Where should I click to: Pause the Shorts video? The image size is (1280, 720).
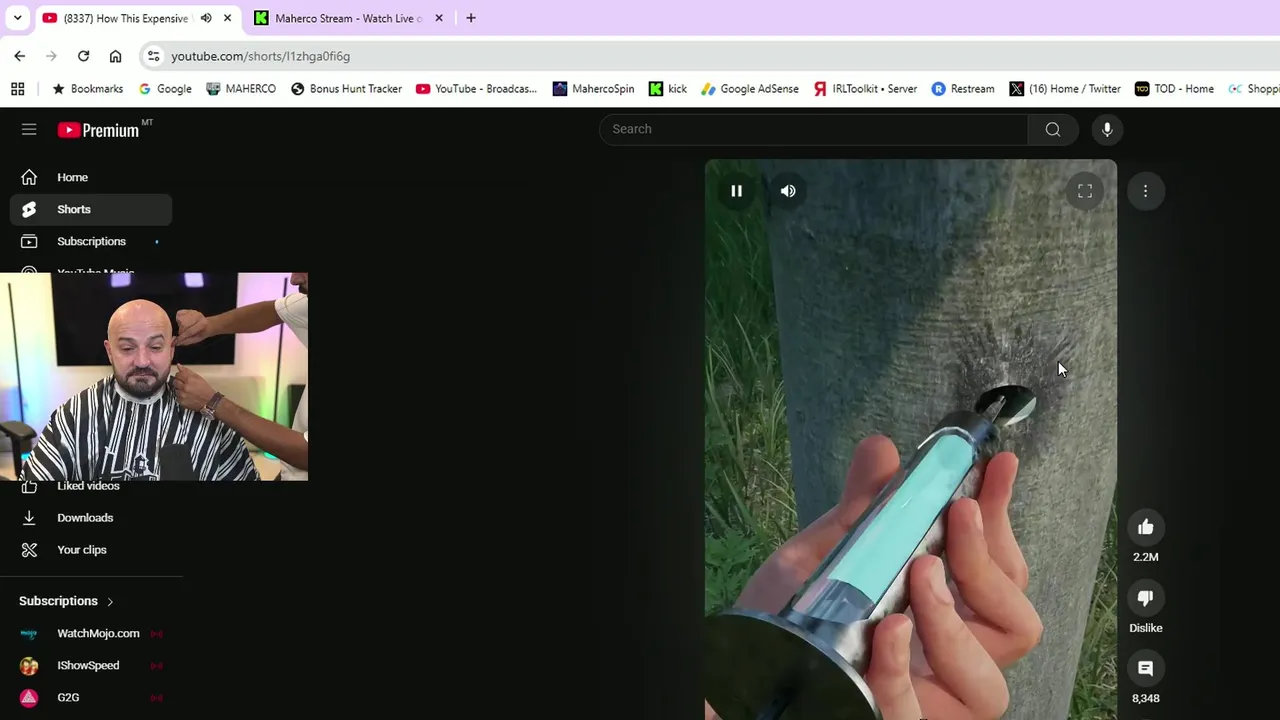736,191
